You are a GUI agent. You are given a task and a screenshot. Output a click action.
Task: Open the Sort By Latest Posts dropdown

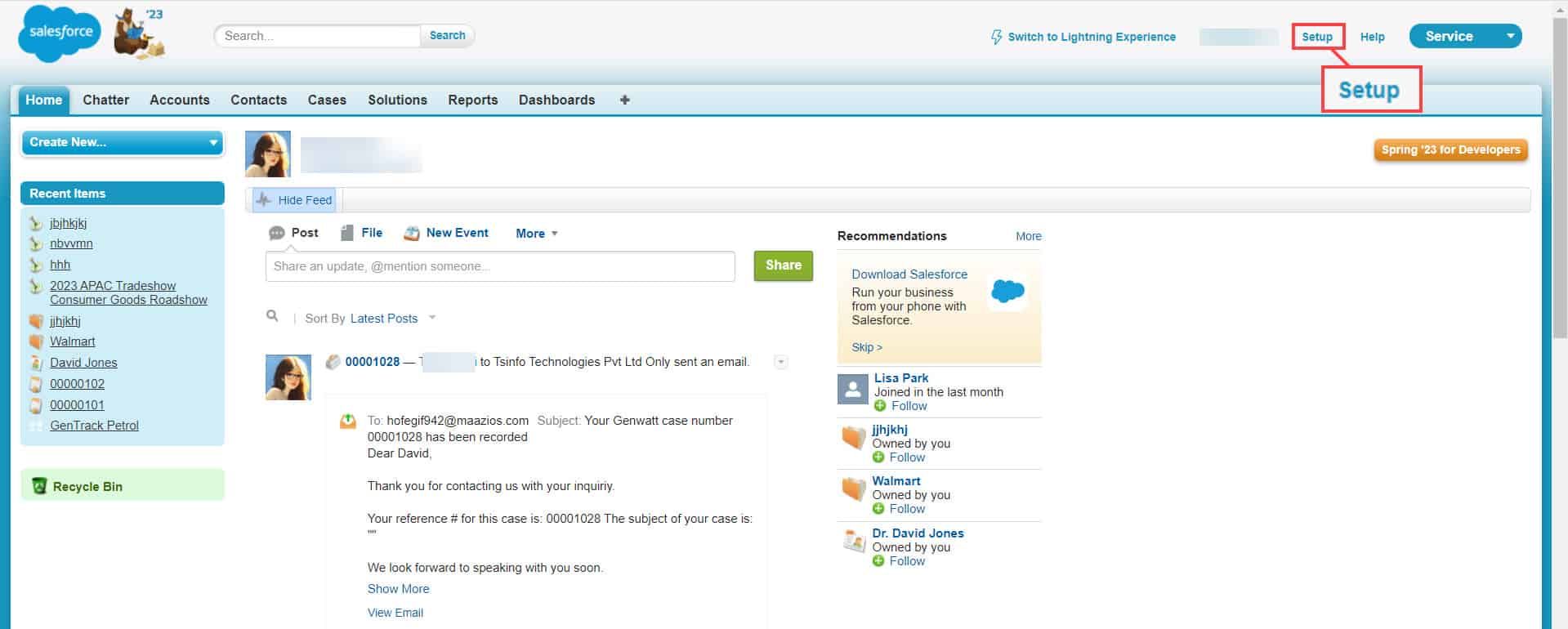(x=384, y=319)
